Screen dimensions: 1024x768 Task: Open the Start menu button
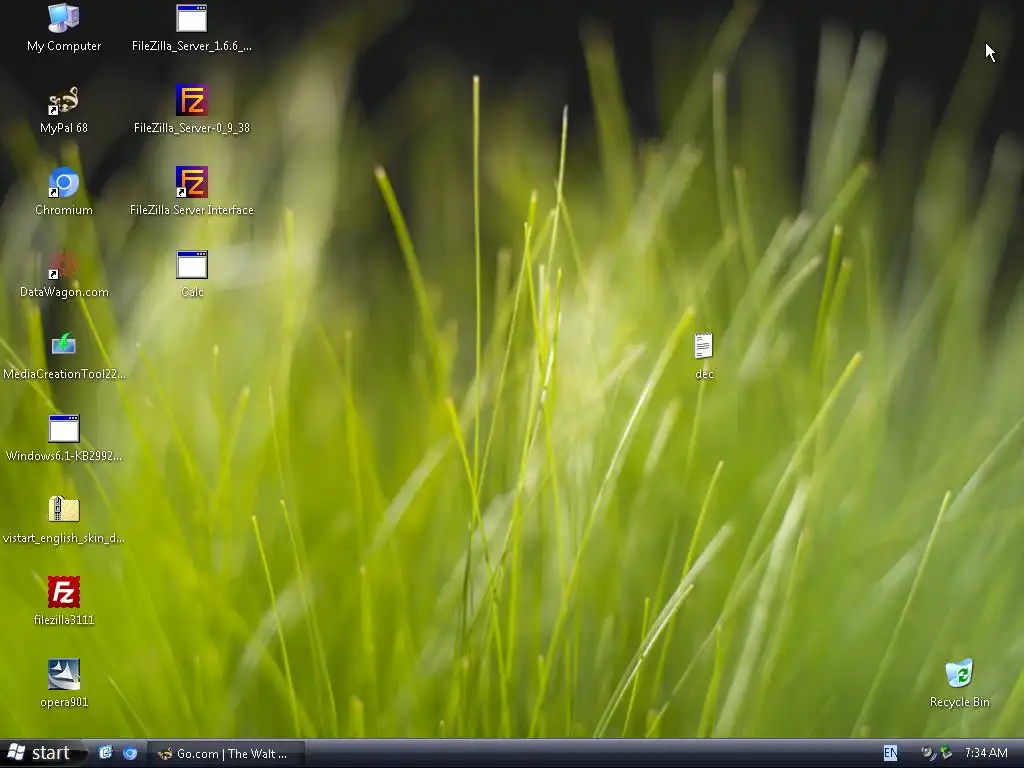(x=42, y=754)
